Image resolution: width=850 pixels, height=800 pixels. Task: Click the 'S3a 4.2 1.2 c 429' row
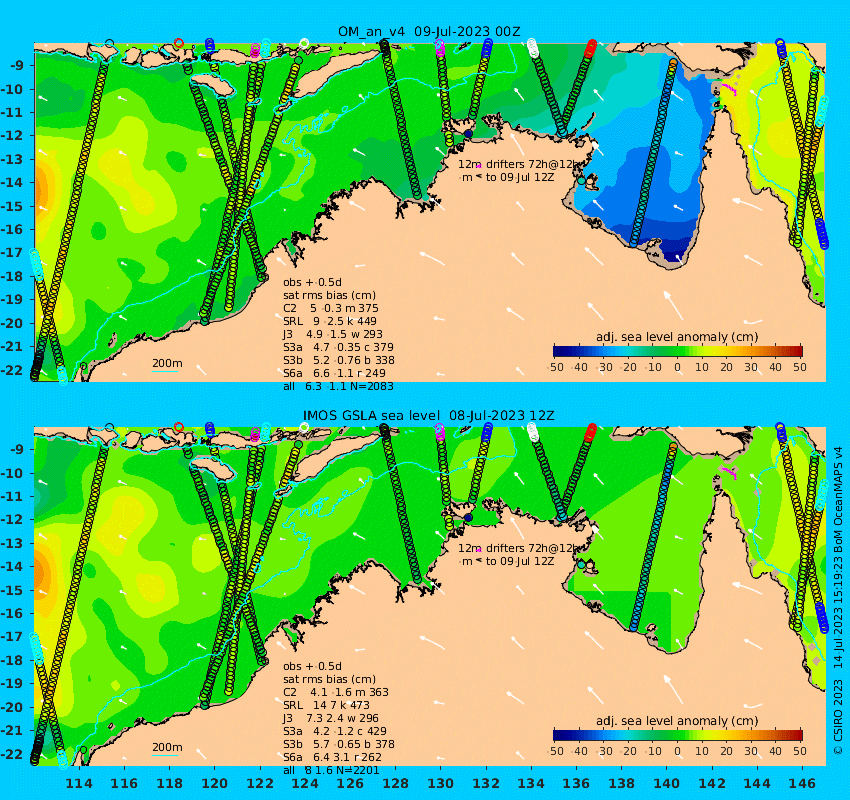coord(336,731)
